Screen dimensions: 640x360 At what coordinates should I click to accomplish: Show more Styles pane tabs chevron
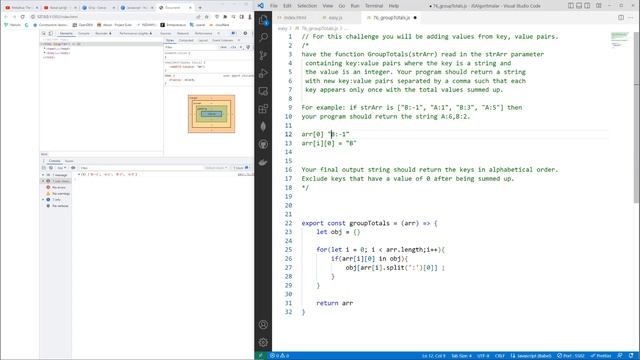click(x=239, y=40)
